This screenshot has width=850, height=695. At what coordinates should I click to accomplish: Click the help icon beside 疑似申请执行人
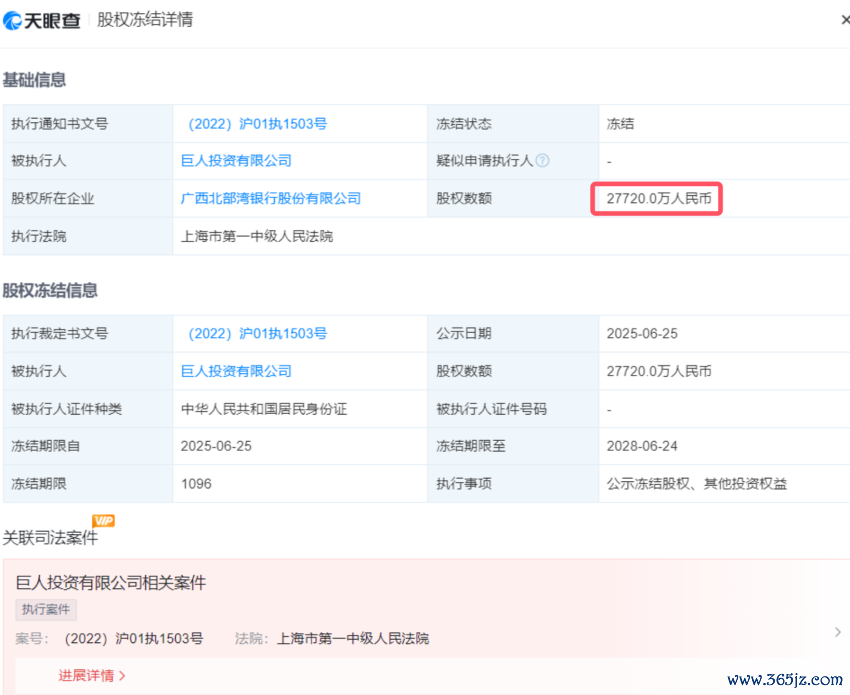pyautogui.click(x=542, y=160)
